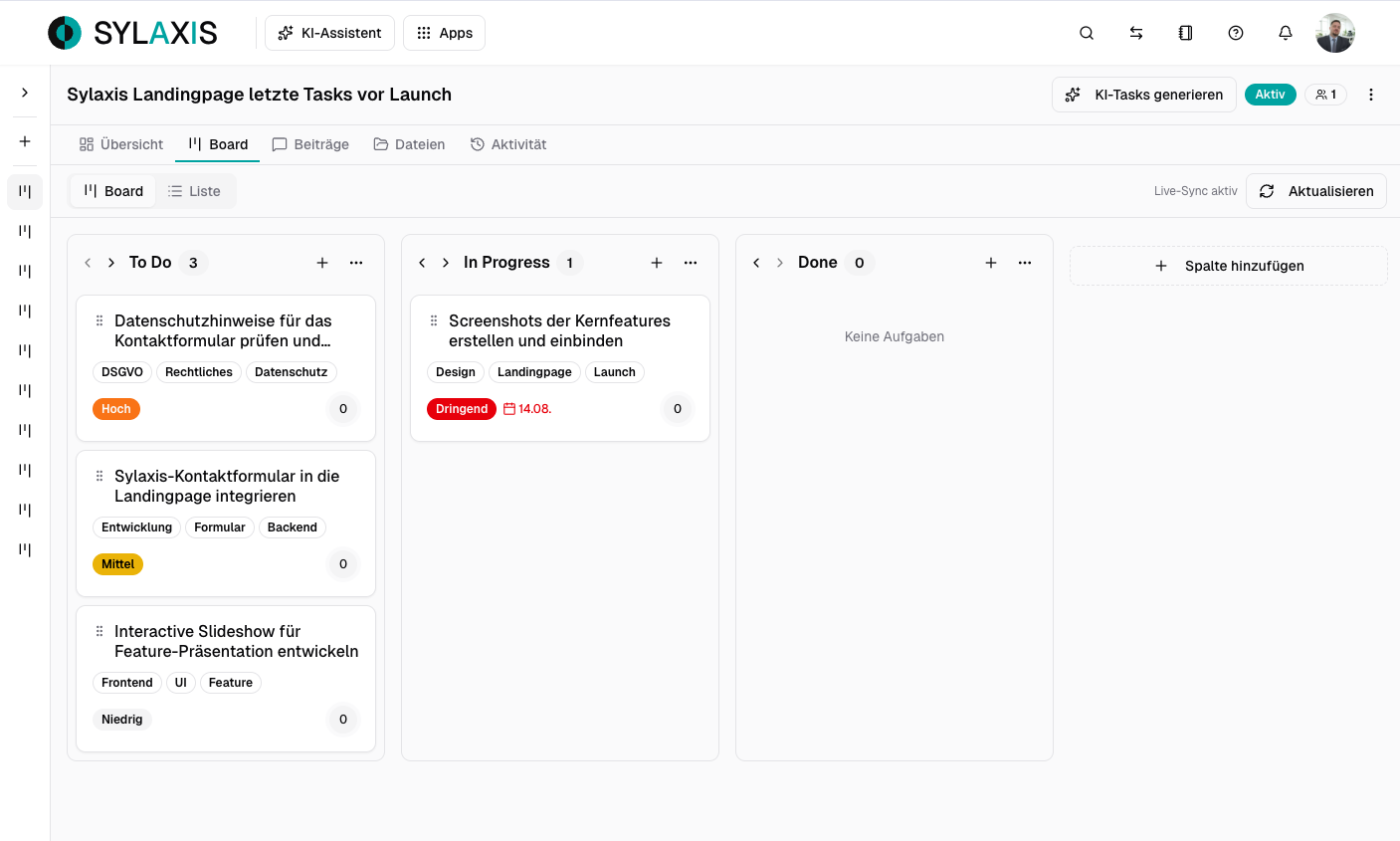Click the Dringend priority badge
Image resolution: width=1400 pixels, height=841 pixels.
point(462,409)
